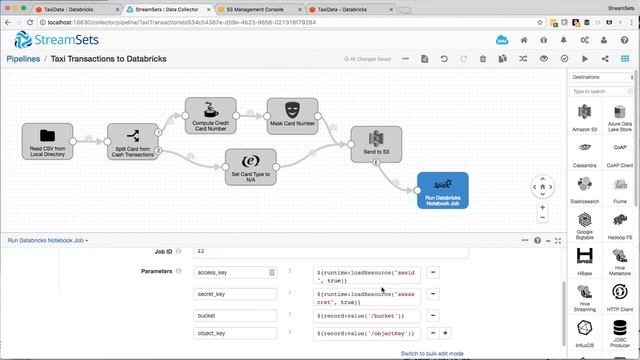Open the More ellipsis in pipeline toolbar
Screen dimensions: 640x360
(x=405, y=59)
